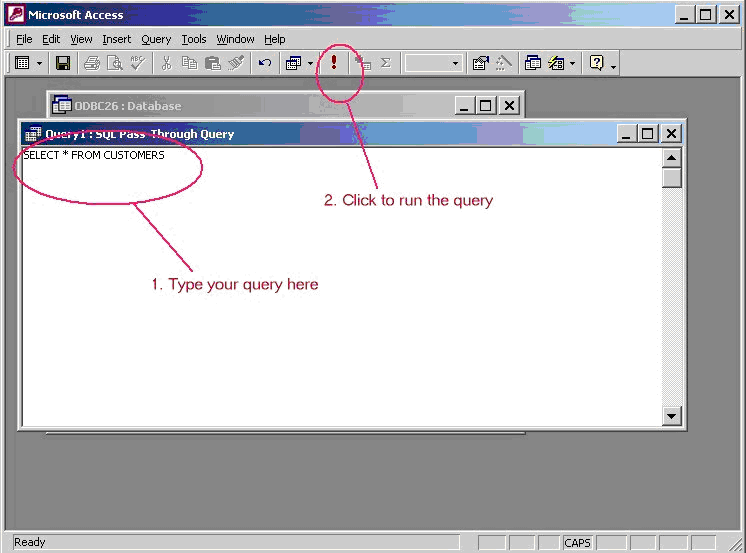The height and width of the screenshot is (553, 746).
Task: Select the Format Painter brush icon
Action: 236,63
